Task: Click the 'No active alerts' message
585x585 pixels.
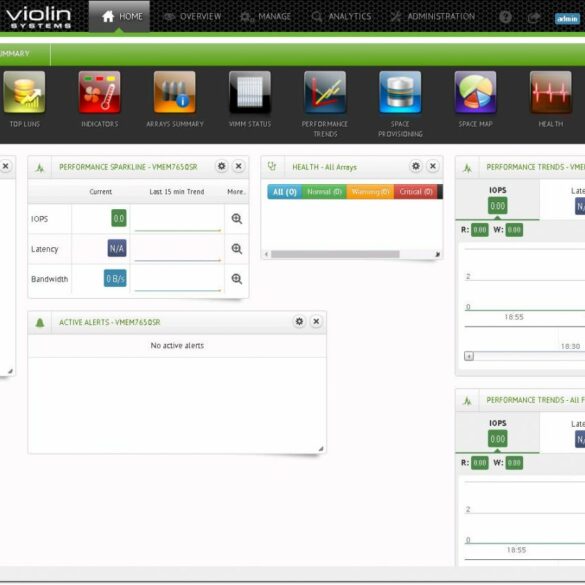Action: point(177,345)
